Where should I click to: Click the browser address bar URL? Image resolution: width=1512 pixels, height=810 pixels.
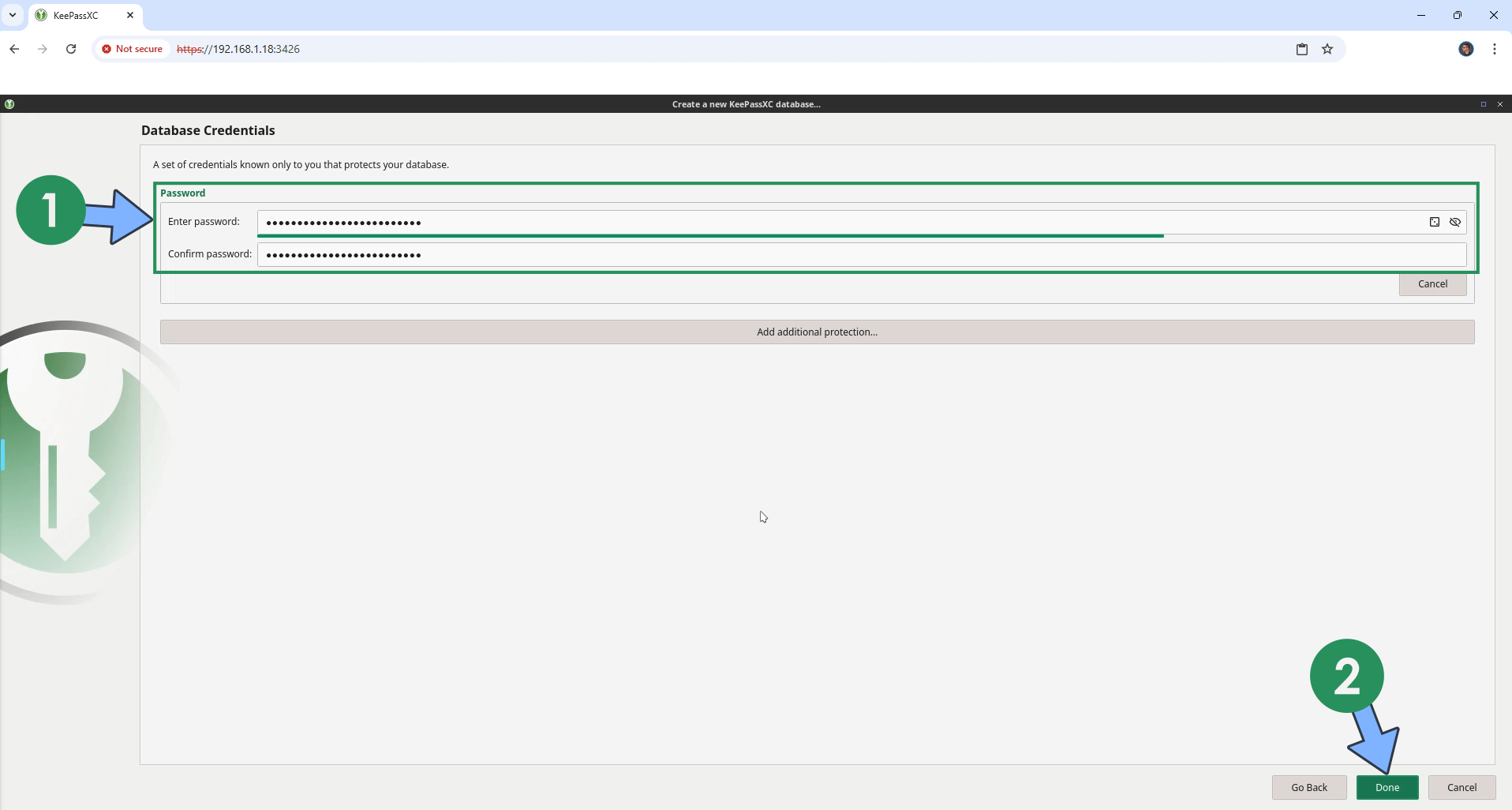[x=238, y=49]
